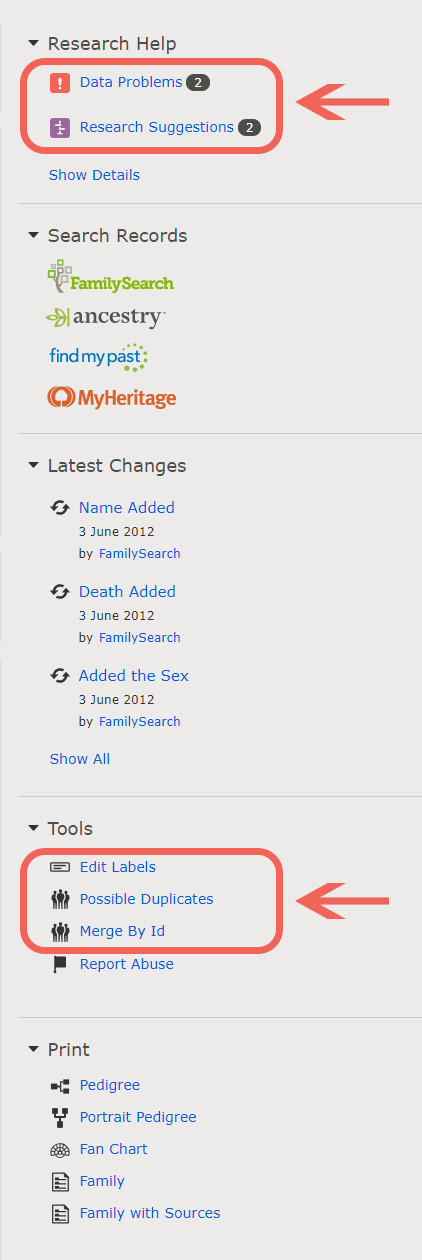Screen dimensions: 422x1260
Task: Click the Portrait Pedigree tree icon
Action: tap(60, 1117)
